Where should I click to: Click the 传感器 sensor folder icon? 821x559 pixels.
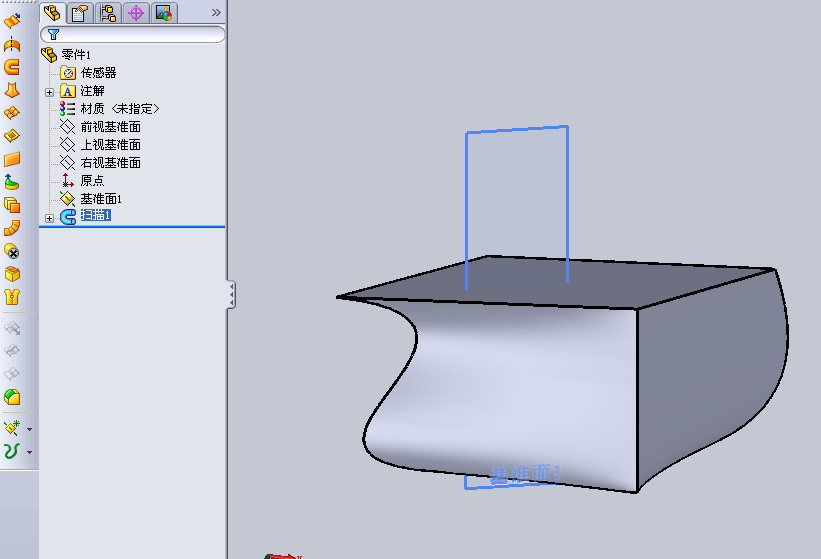68,73
